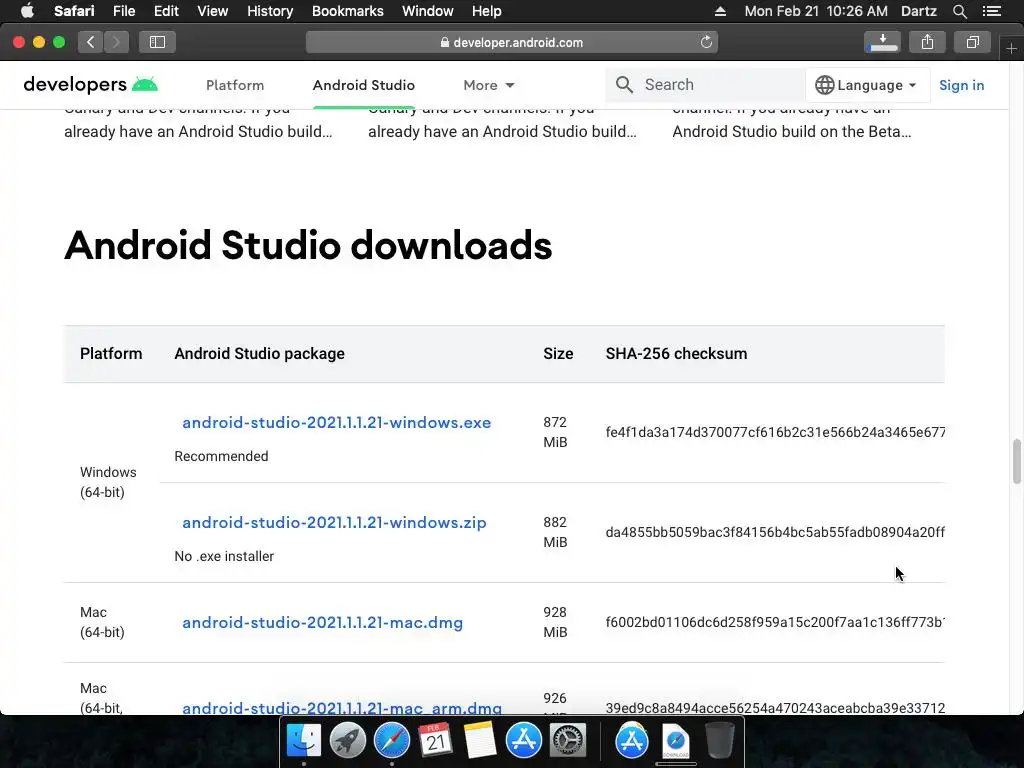Open the Language dropdown
This screenshot has height=768, width=1024.
click(867, 85)
